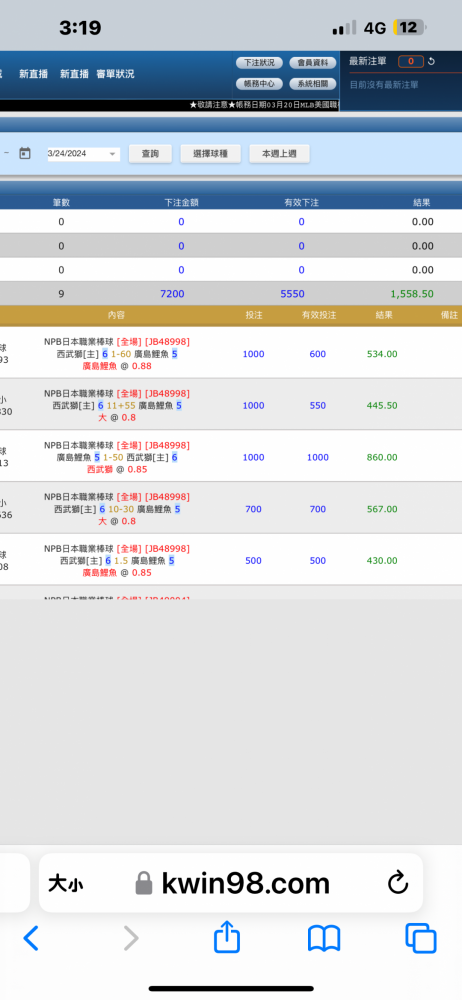Open Safari bookmarks
The height and width of the screenshot is (1000, 462).
point(324,939)
